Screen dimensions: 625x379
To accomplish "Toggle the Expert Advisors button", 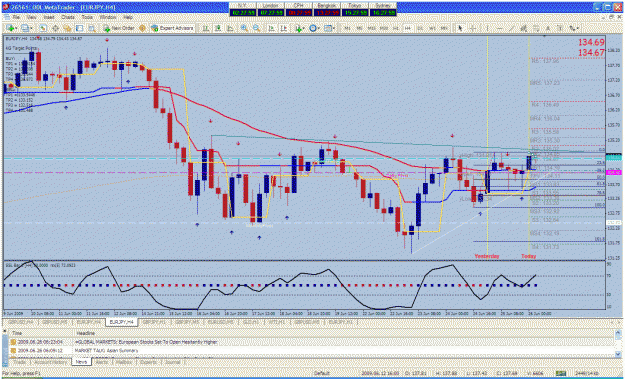I will click(x=172, y=28).
